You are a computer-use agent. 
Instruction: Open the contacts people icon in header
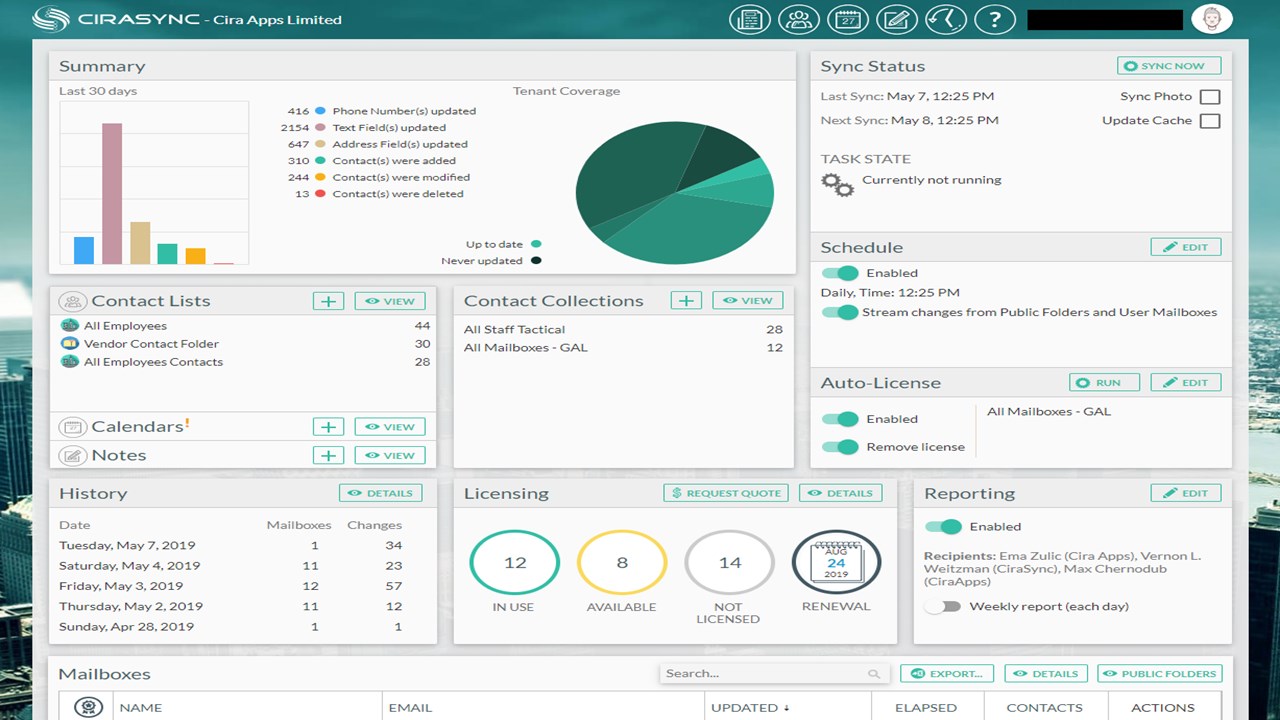798,19
